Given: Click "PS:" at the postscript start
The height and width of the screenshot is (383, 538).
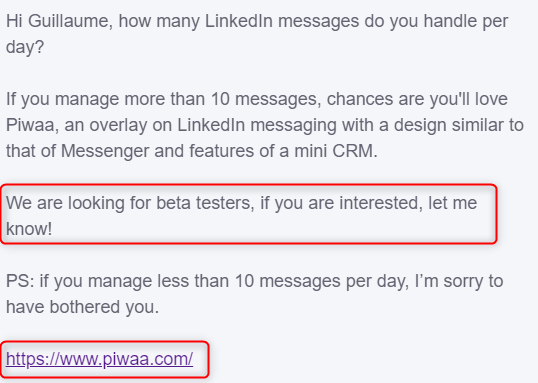Looking at the screenshot, I should point(20,281).
